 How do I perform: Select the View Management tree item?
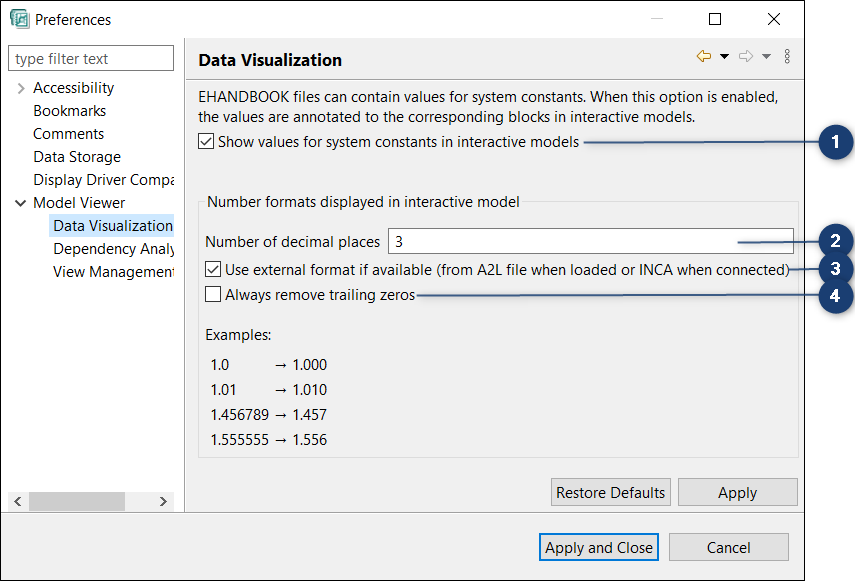coord(112,271)
